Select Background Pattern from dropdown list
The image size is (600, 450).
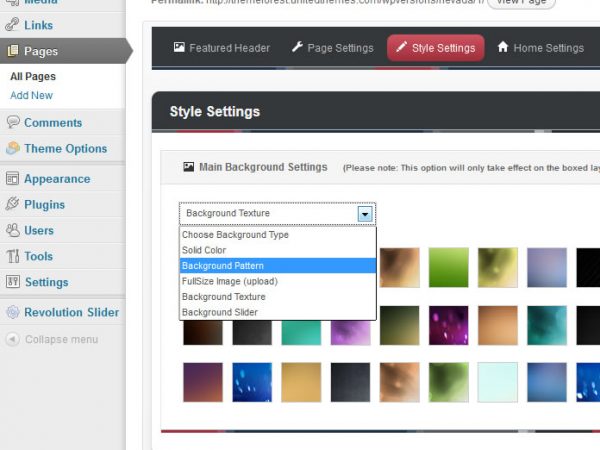[x=277, y=266]
